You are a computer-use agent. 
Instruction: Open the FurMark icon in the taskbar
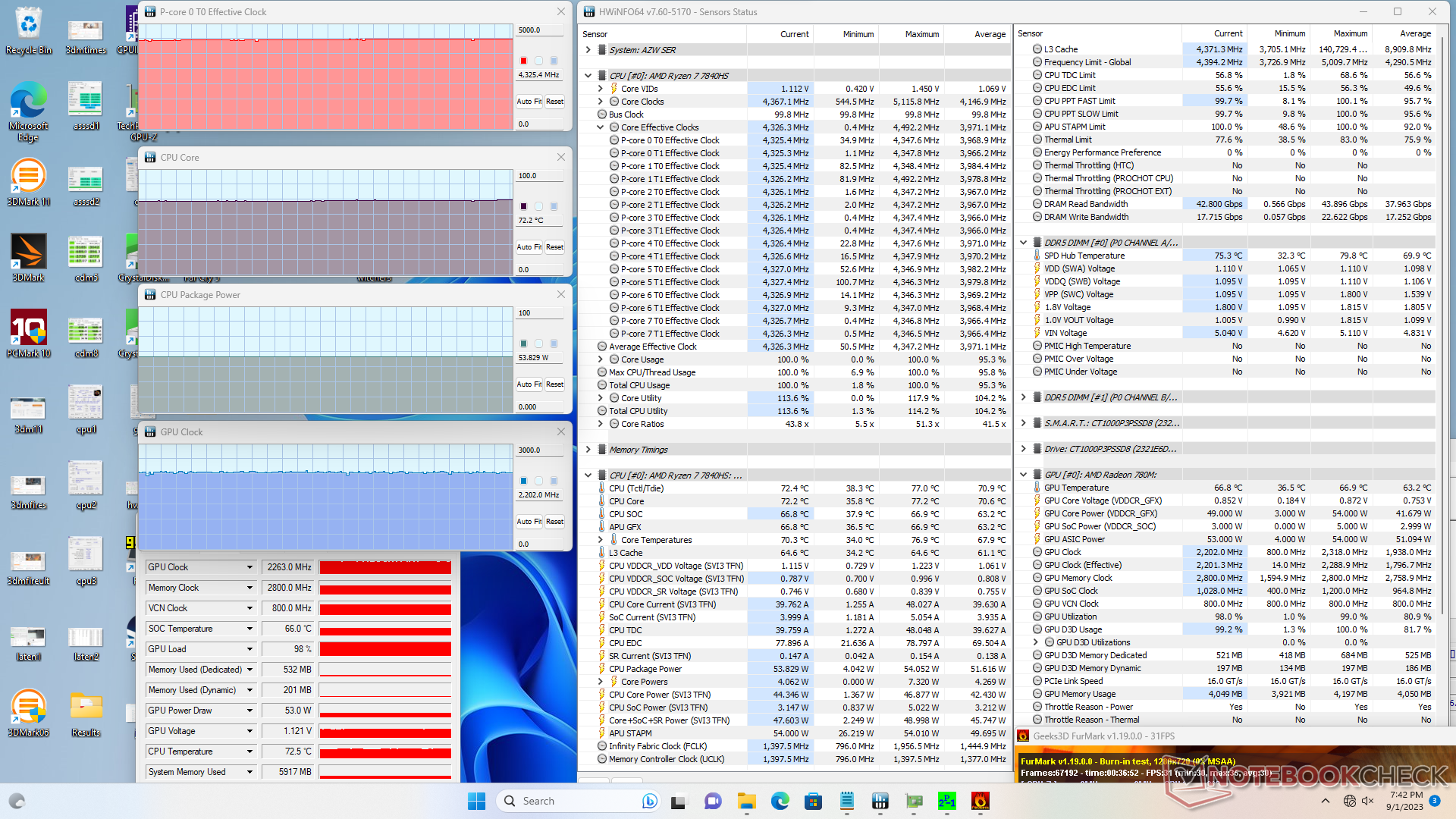(980, 801)
